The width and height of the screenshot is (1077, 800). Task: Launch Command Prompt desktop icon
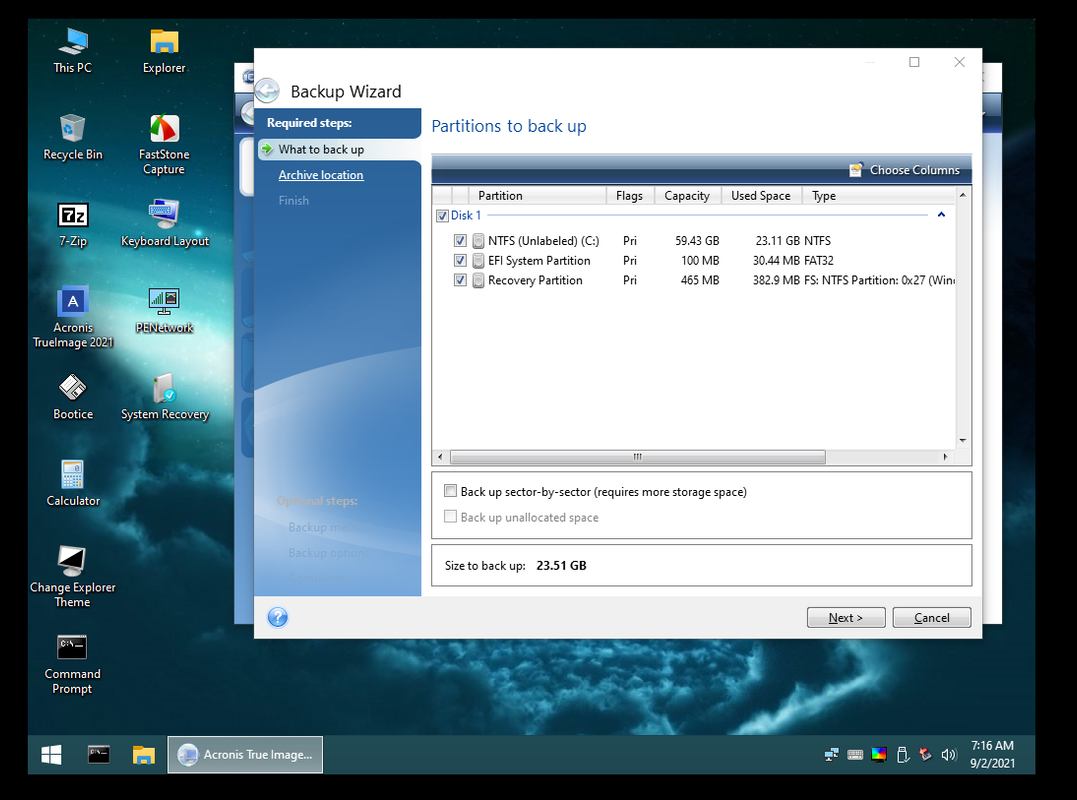(73, 664)
